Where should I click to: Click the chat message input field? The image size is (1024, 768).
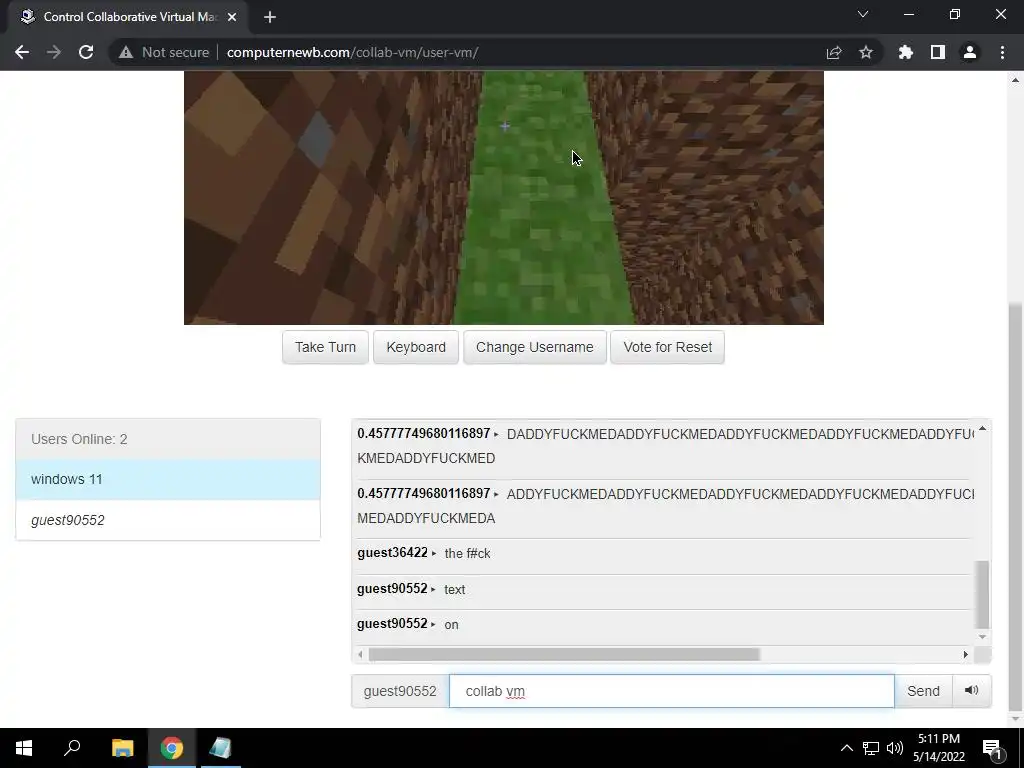pos(671,691)
